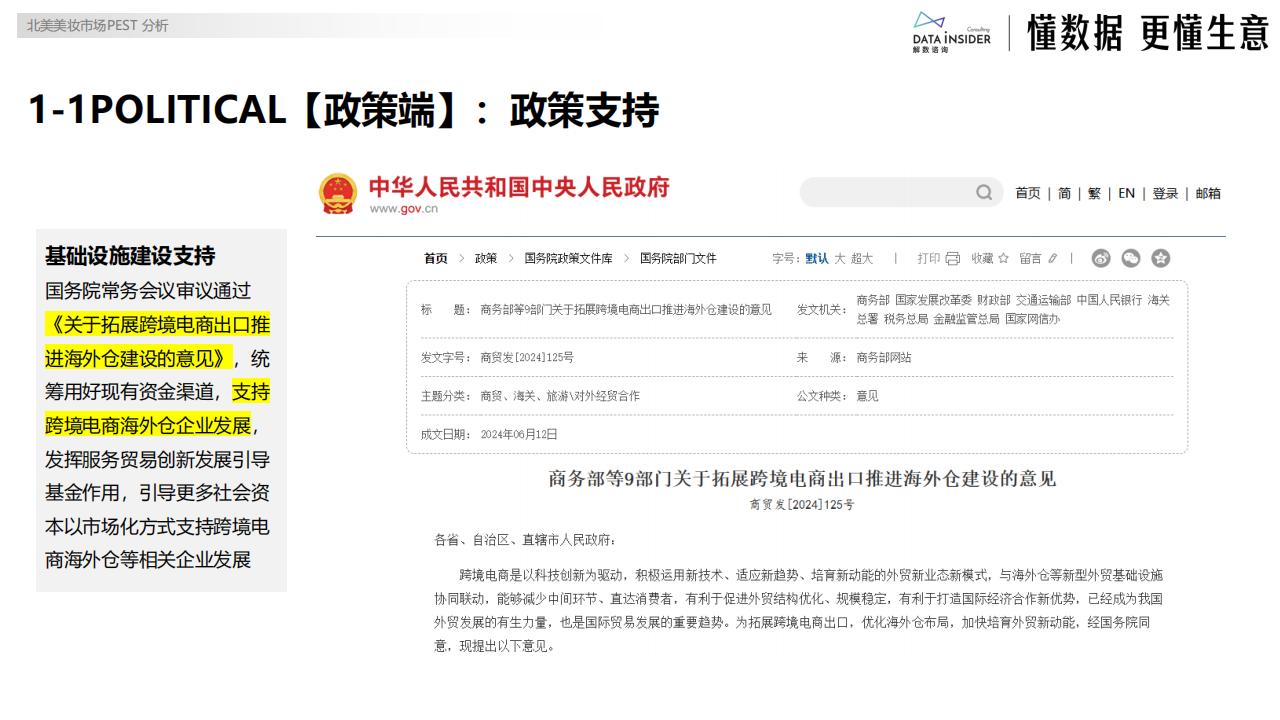This screenshot has width=1280, height=720.
Task: Click the www.gov.cn site address
Action: tap(403, 209)
